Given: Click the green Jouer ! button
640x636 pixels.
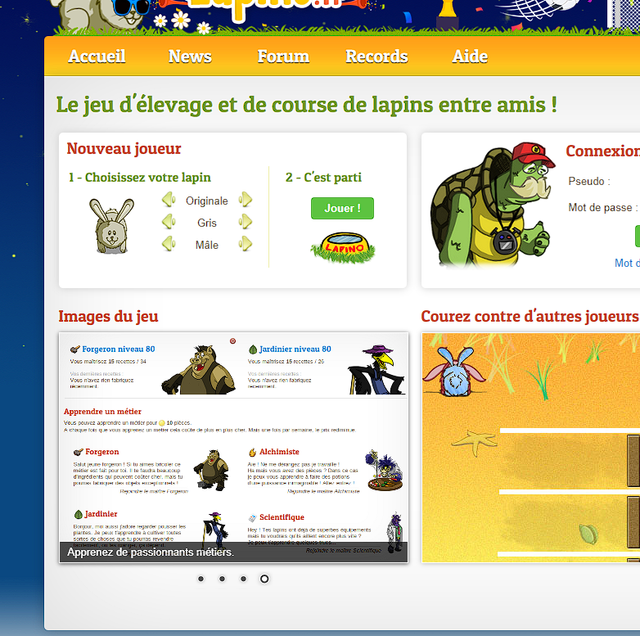Looking at the screenshot, I should tap(342, 208).
